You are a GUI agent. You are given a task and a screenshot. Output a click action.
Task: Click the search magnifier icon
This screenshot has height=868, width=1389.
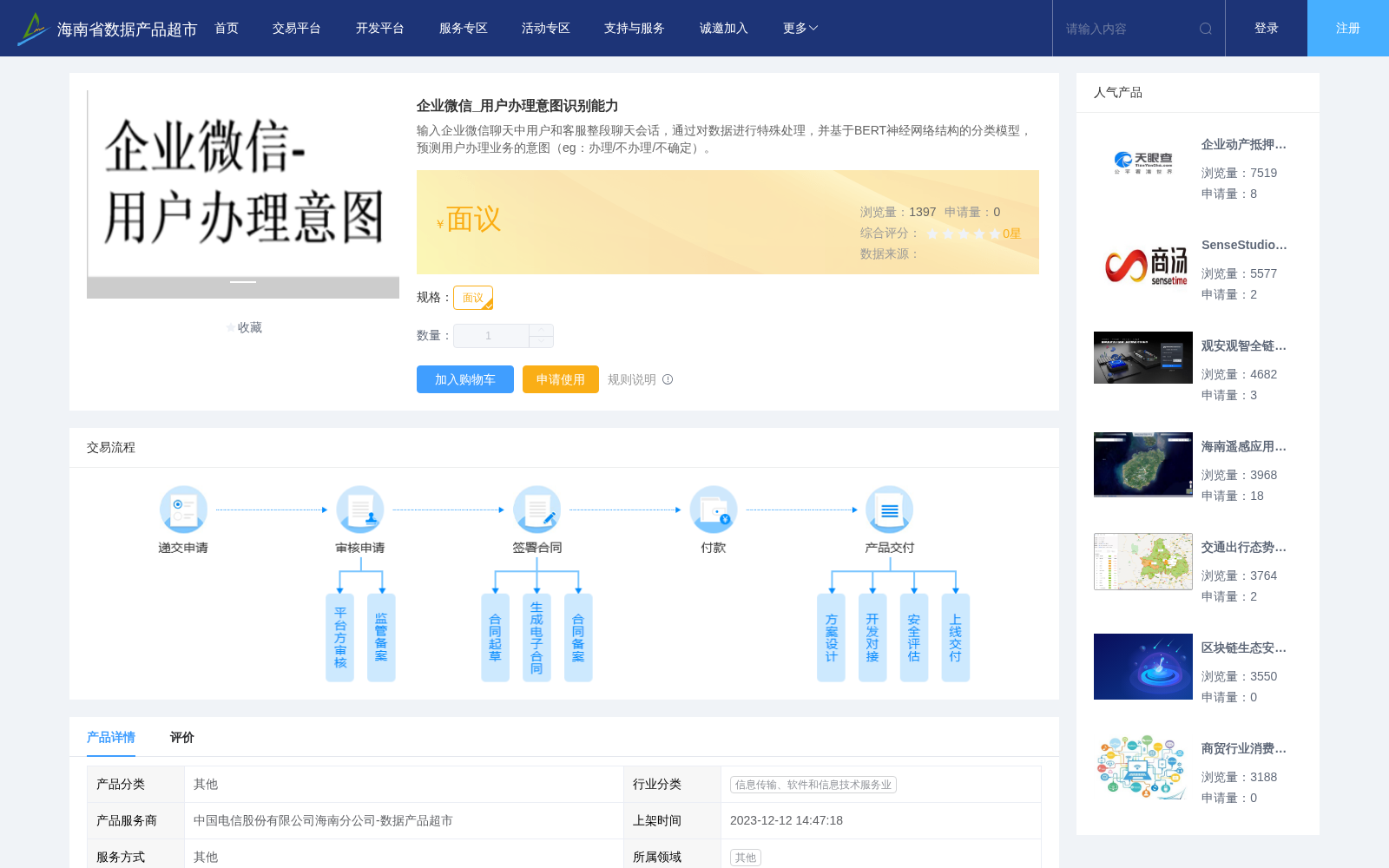coord(1206,29)
